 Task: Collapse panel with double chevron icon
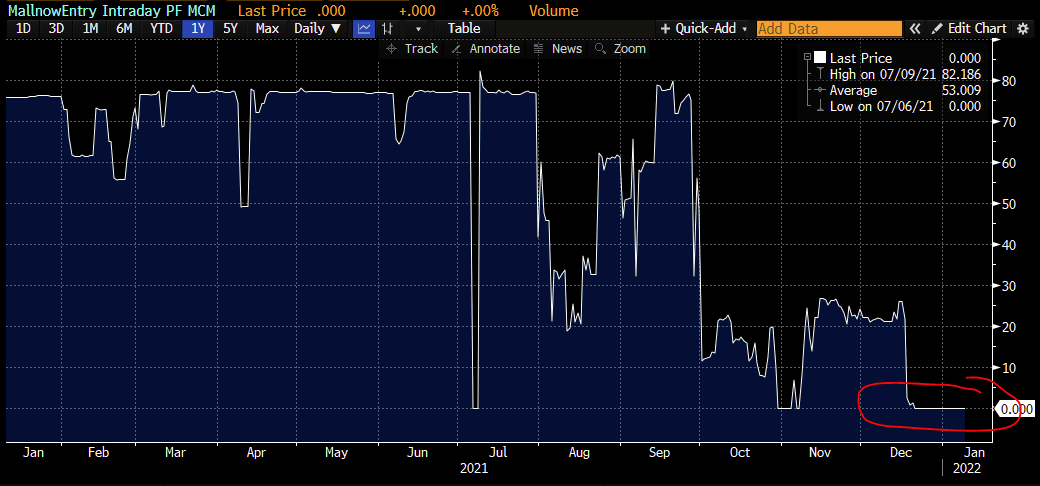[x=915, y=29]
